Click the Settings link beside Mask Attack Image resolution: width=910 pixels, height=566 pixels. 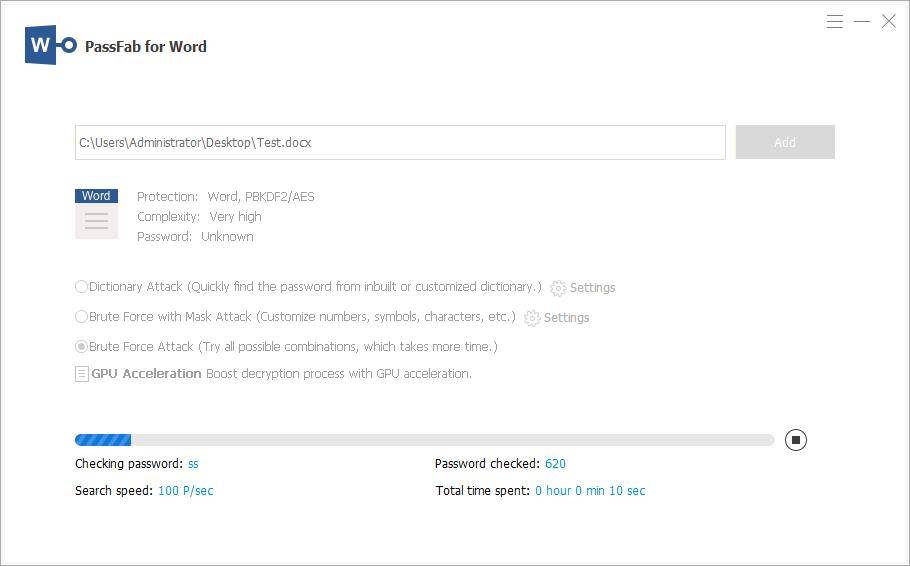point(566,318)
